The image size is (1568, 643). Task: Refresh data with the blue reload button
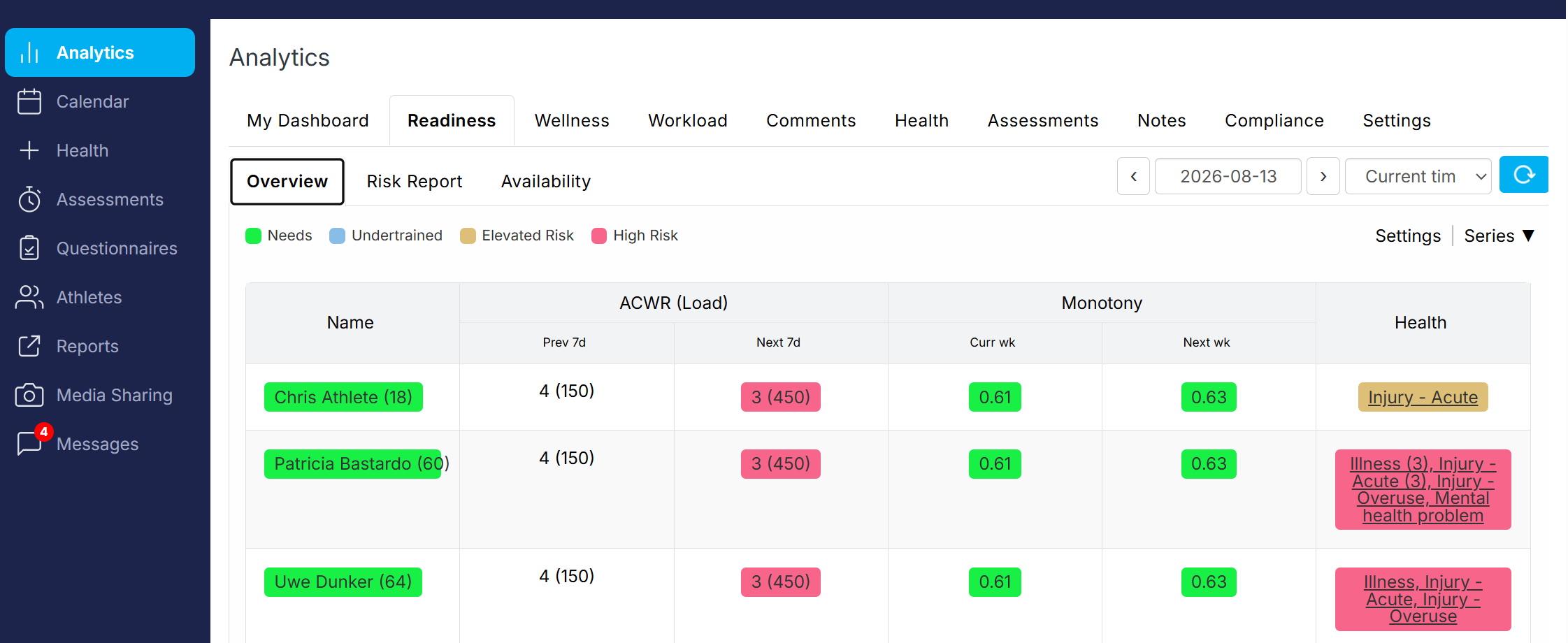(1524, 175)
